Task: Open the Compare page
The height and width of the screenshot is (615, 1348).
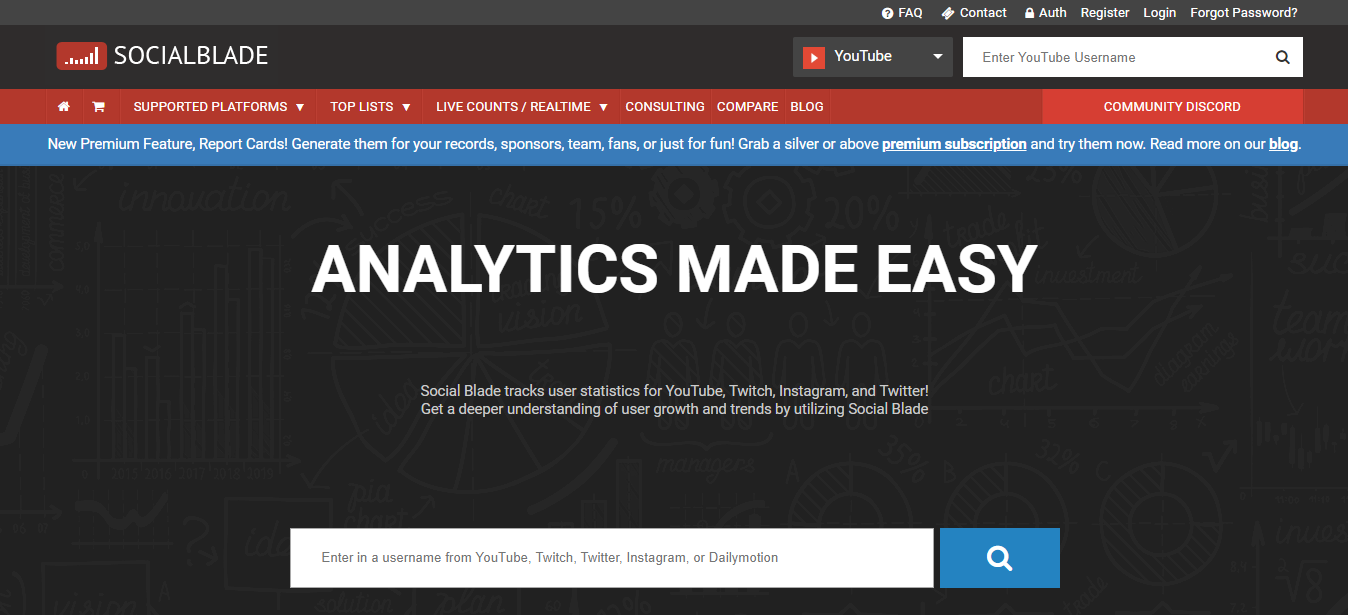Action: pyautogui.click(x=747, y=107)
